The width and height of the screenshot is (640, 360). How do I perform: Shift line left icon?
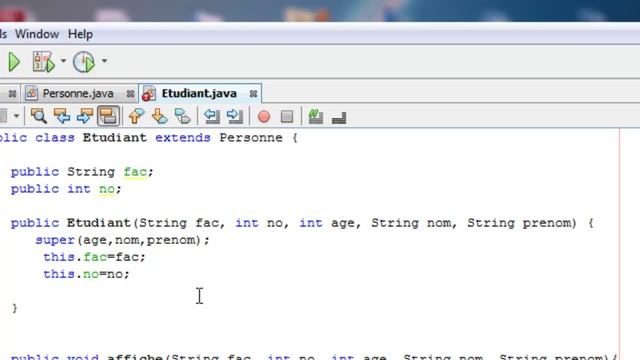click(212, 116)
